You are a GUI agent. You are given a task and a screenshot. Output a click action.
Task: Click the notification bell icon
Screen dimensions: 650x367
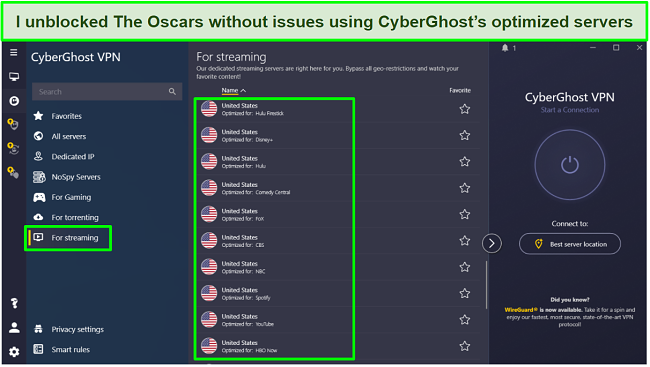pyautogui.click(x=505, y=48)
